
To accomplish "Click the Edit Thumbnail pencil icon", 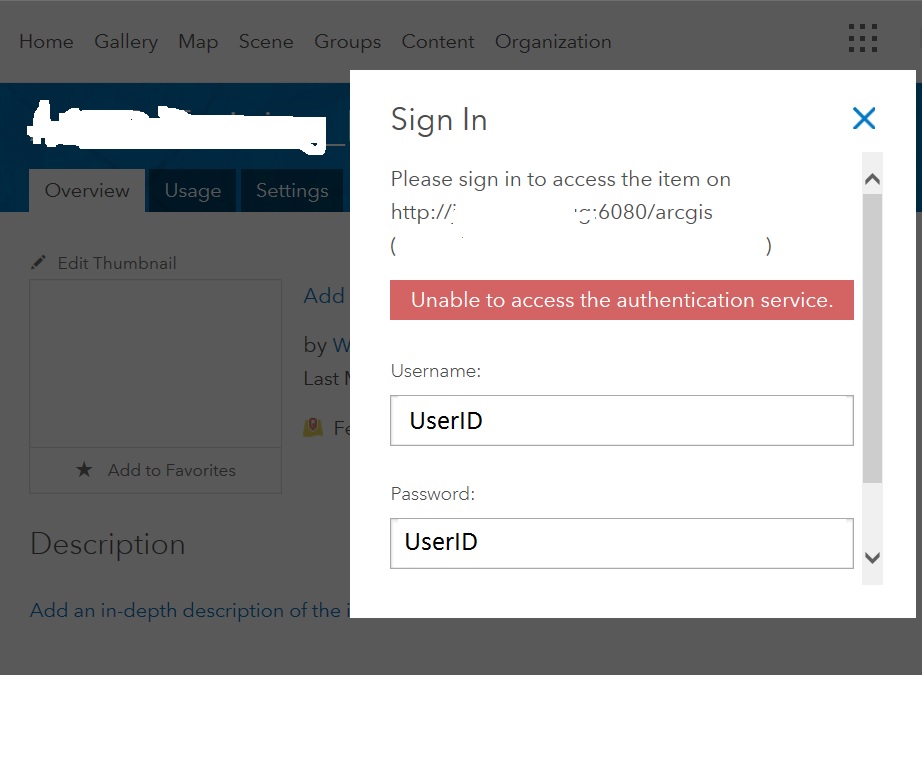I will click(39, 263).
